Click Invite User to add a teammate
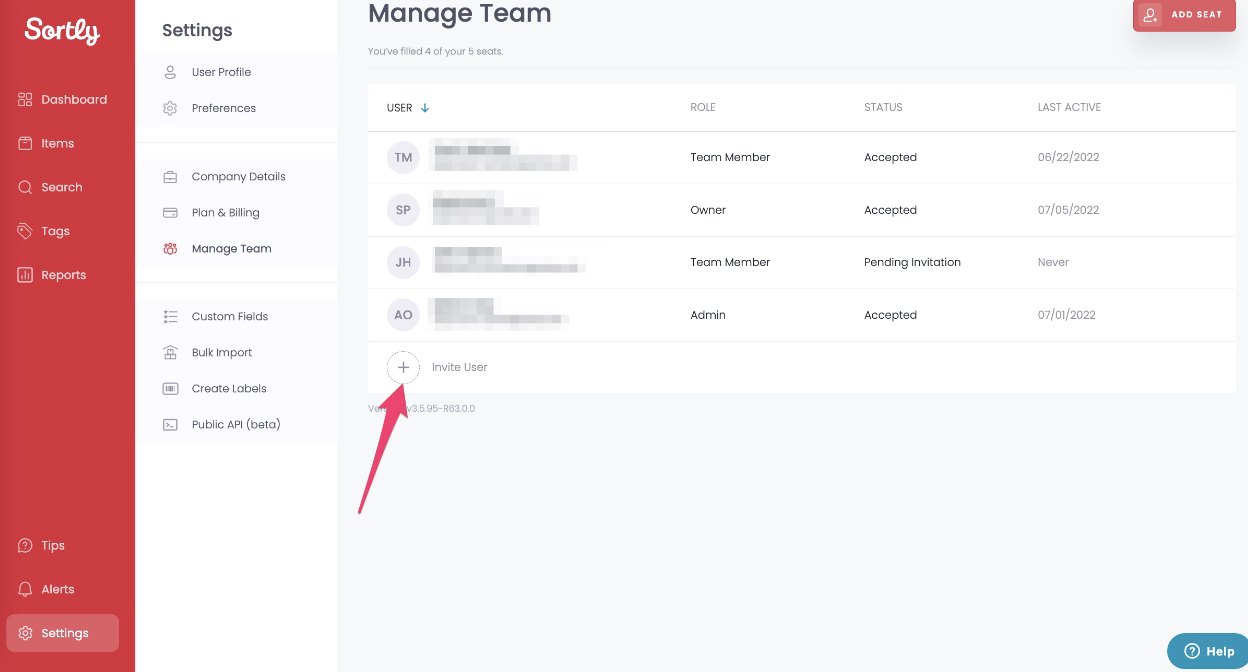 pos(403,367)
